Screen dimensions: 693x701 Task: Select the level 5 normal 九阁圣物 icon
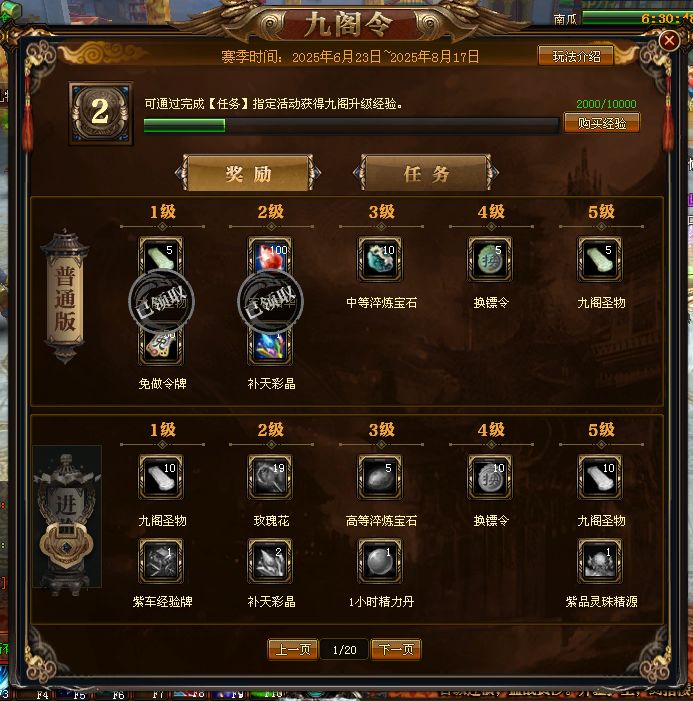point(600,259)
